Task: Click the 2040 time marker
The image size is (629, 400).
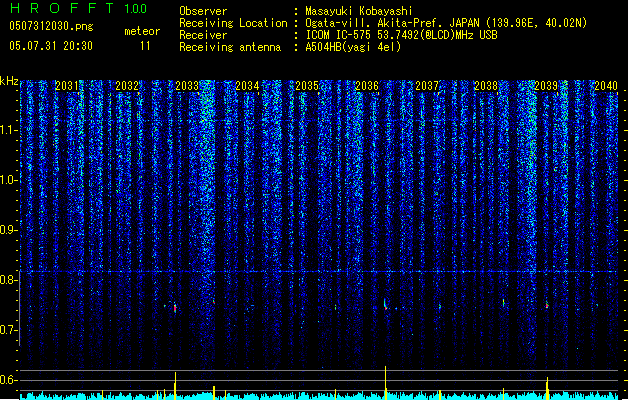Action: tap(606, 86)
